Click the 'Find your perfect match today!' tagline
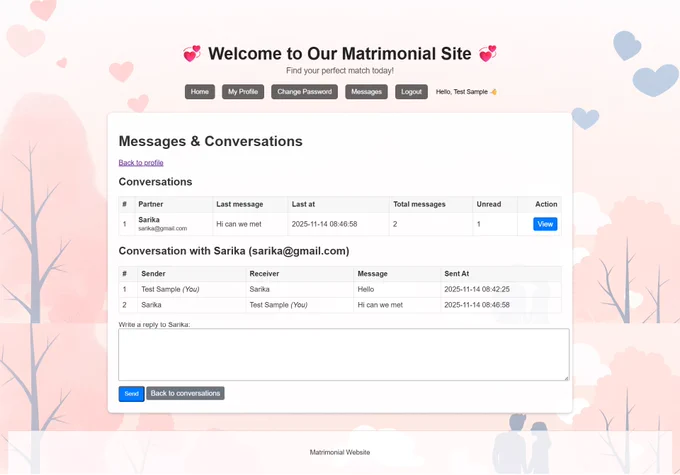The image size is (680, 475). [340, 71]
